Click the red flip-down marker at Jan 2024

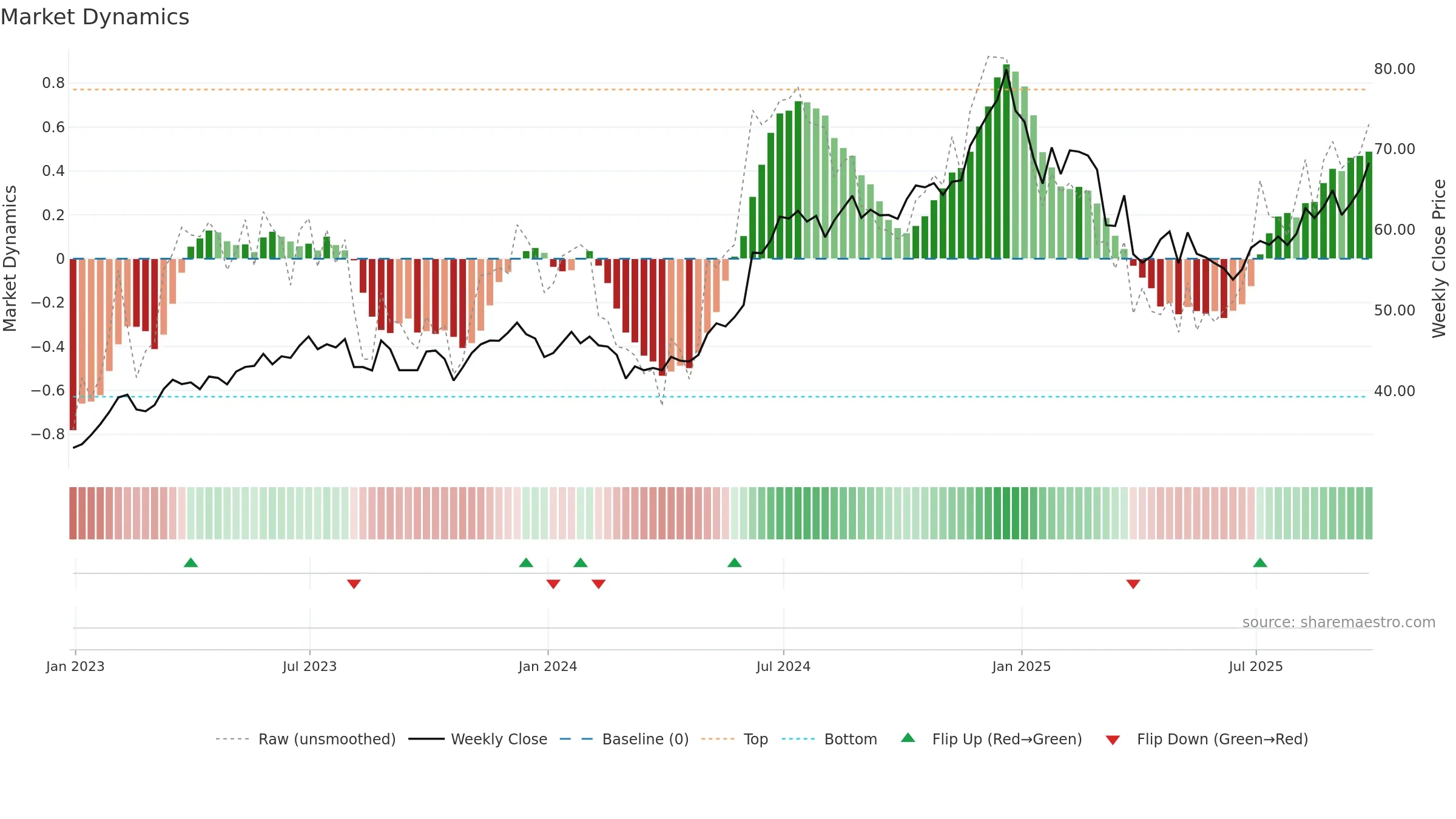point(553,584)
